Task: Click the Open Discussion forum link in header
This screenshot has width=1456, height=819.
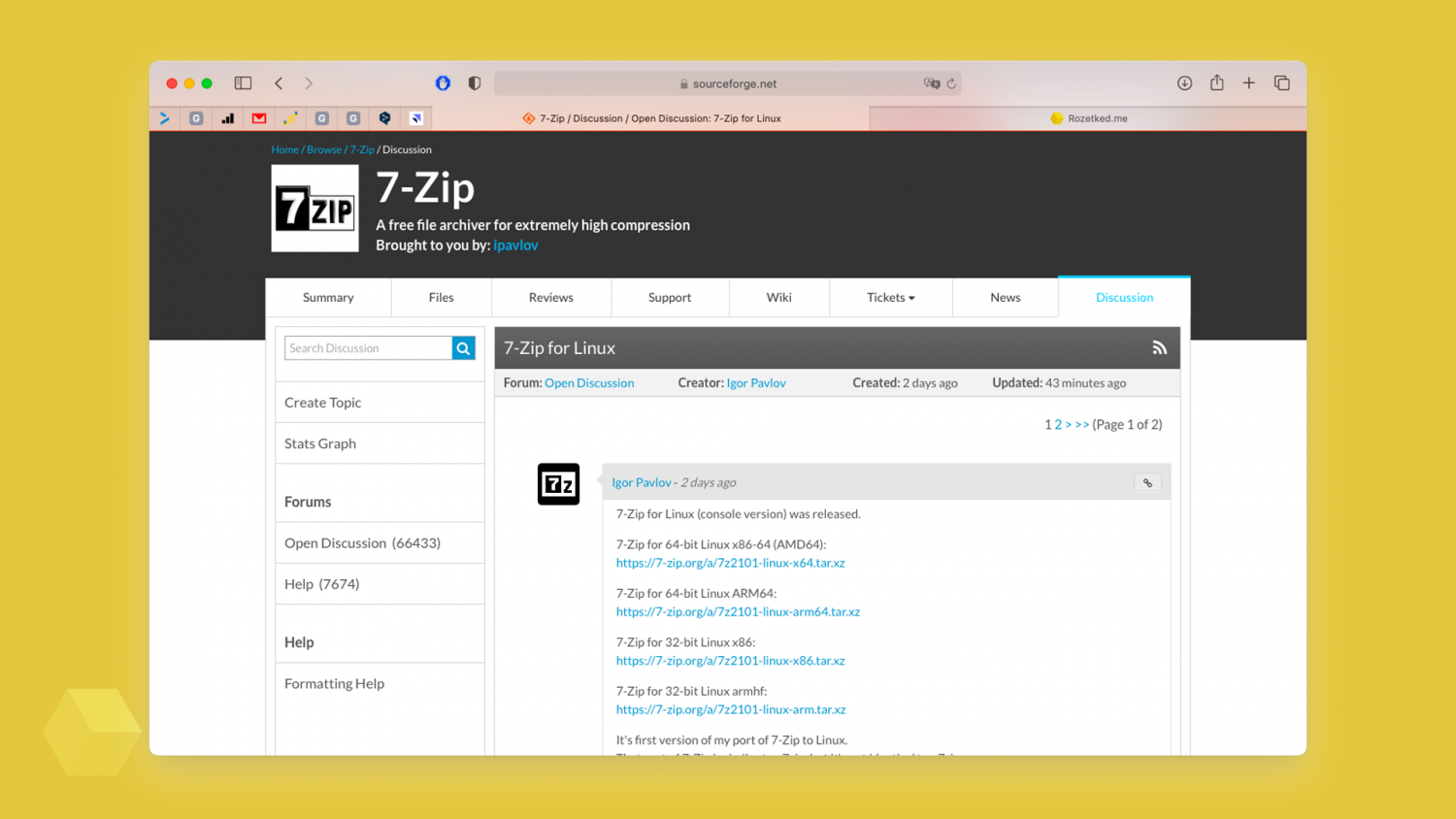Action: tap(589, 383)
